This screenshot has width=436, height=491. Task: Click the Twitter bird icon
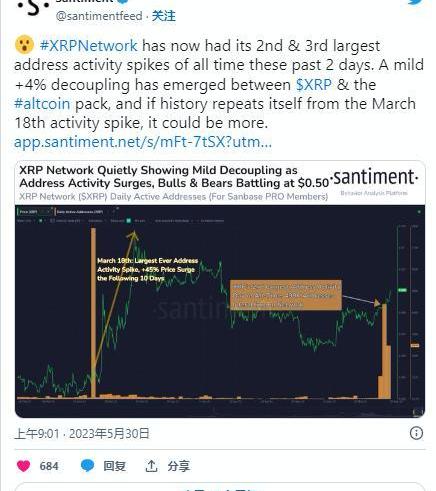pyautogui.click(x=416, y=2)
